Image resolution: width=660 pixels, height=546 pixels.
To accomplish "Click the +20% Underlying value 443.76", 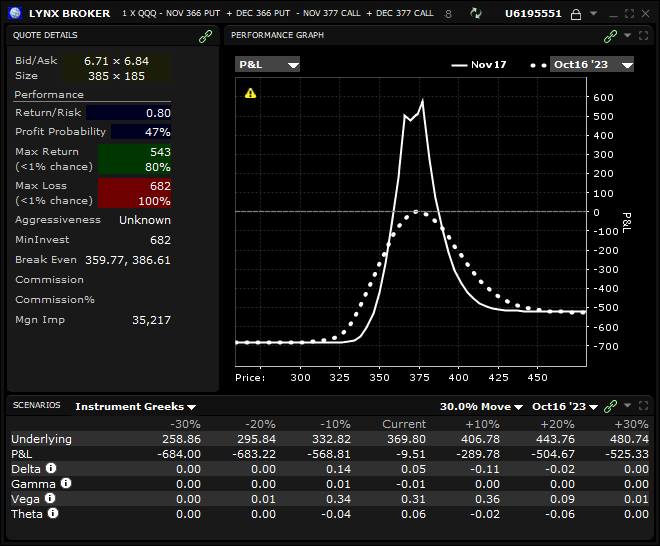I will [555, 439].
